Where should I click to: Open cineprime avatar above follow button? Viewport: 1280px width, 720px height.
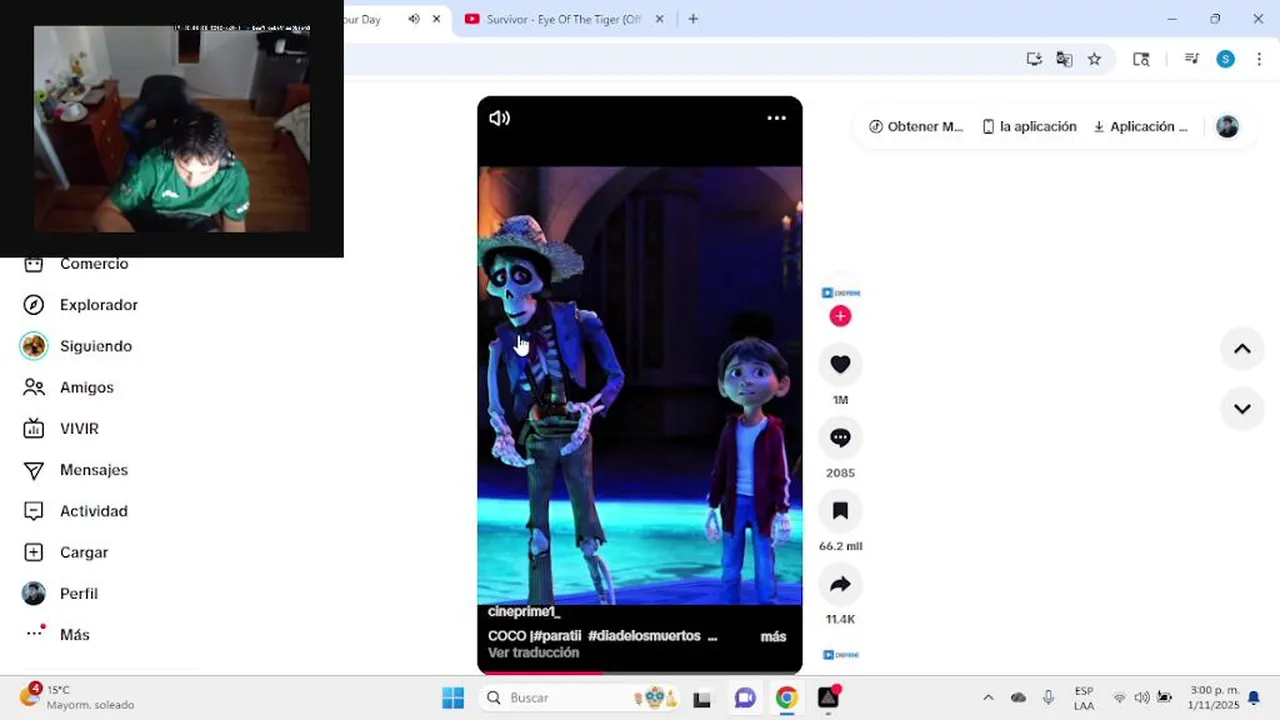(x=840, y=293)
